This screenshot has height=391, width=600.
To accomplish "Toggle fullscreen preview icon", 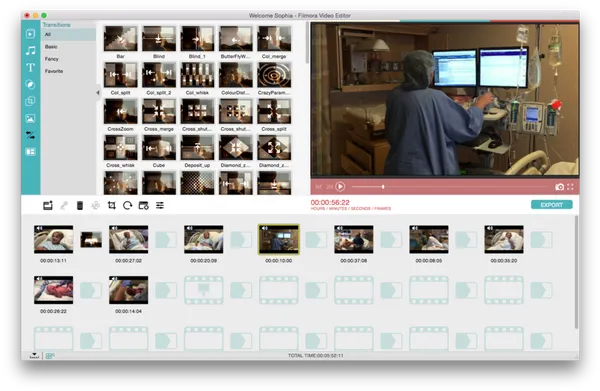I will coord(571,187).
